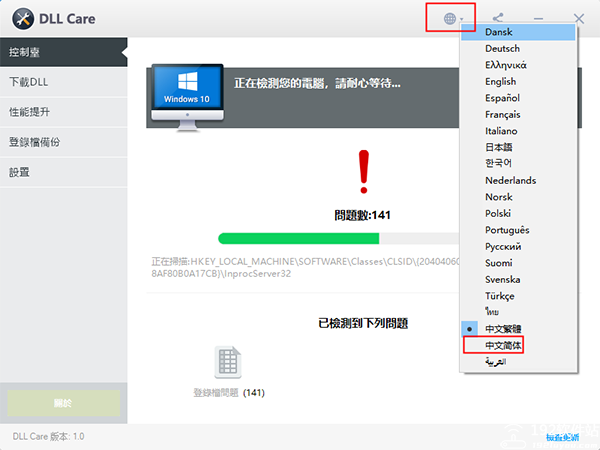The height and width of the screenshot is (450, 600).
Task: Select Français language
Action: 518,114
